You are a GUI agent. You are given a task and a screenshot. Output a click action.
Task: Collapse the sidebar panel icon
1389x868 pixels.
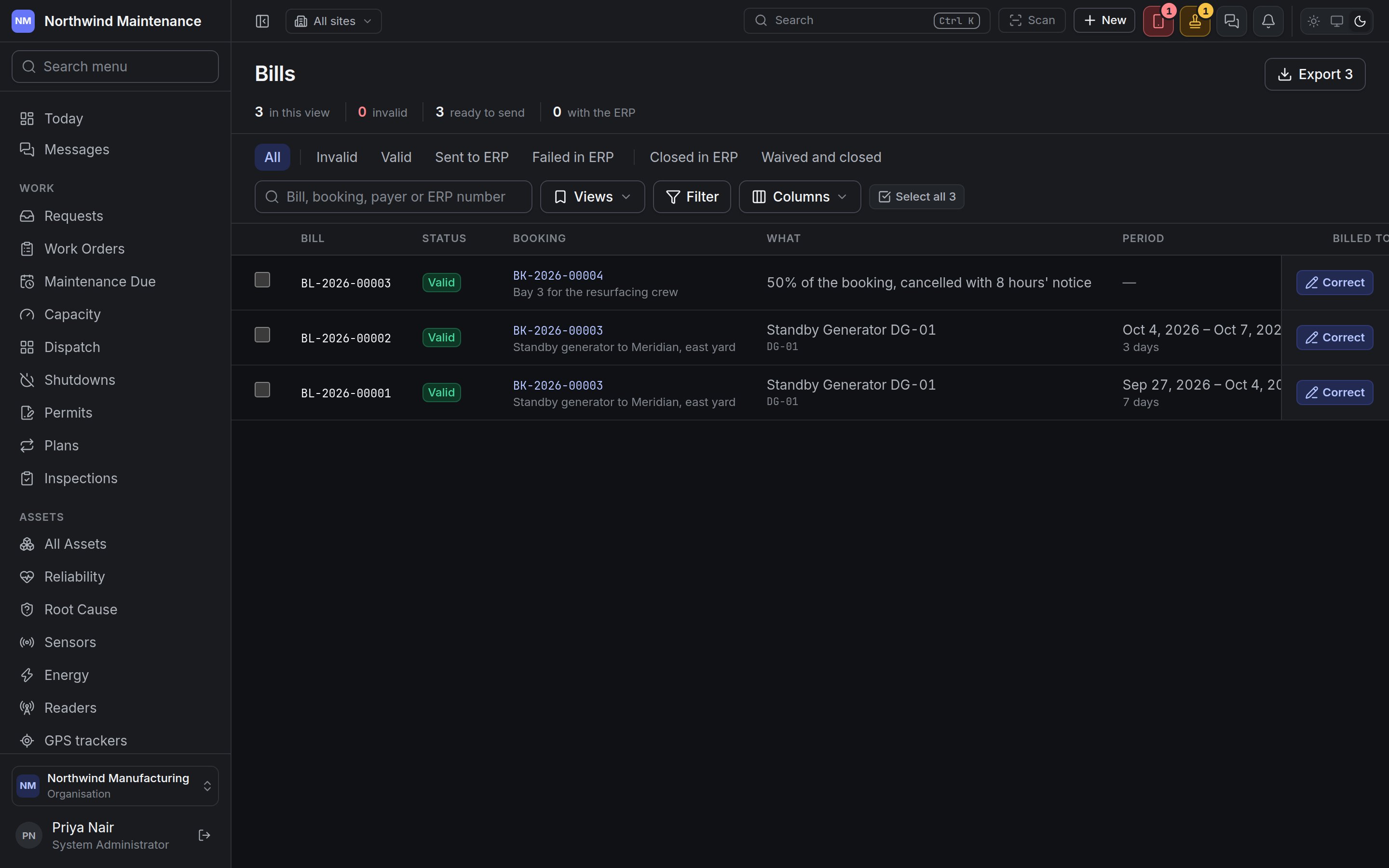coord(262,21)
